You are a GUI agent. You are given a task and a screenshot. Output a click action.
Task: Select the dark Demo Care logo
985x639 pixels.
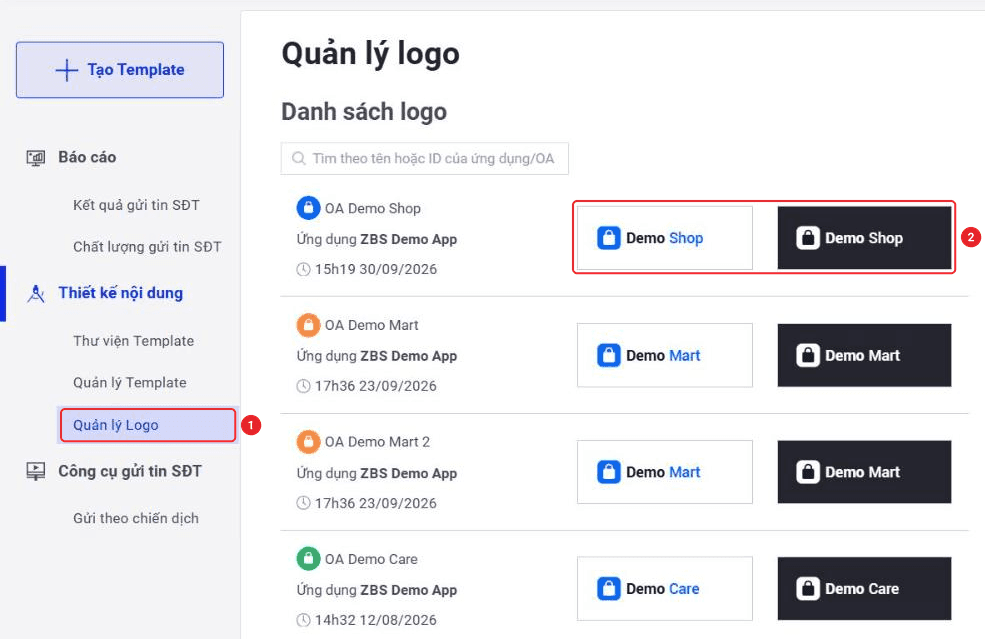[x=864, y=589]
